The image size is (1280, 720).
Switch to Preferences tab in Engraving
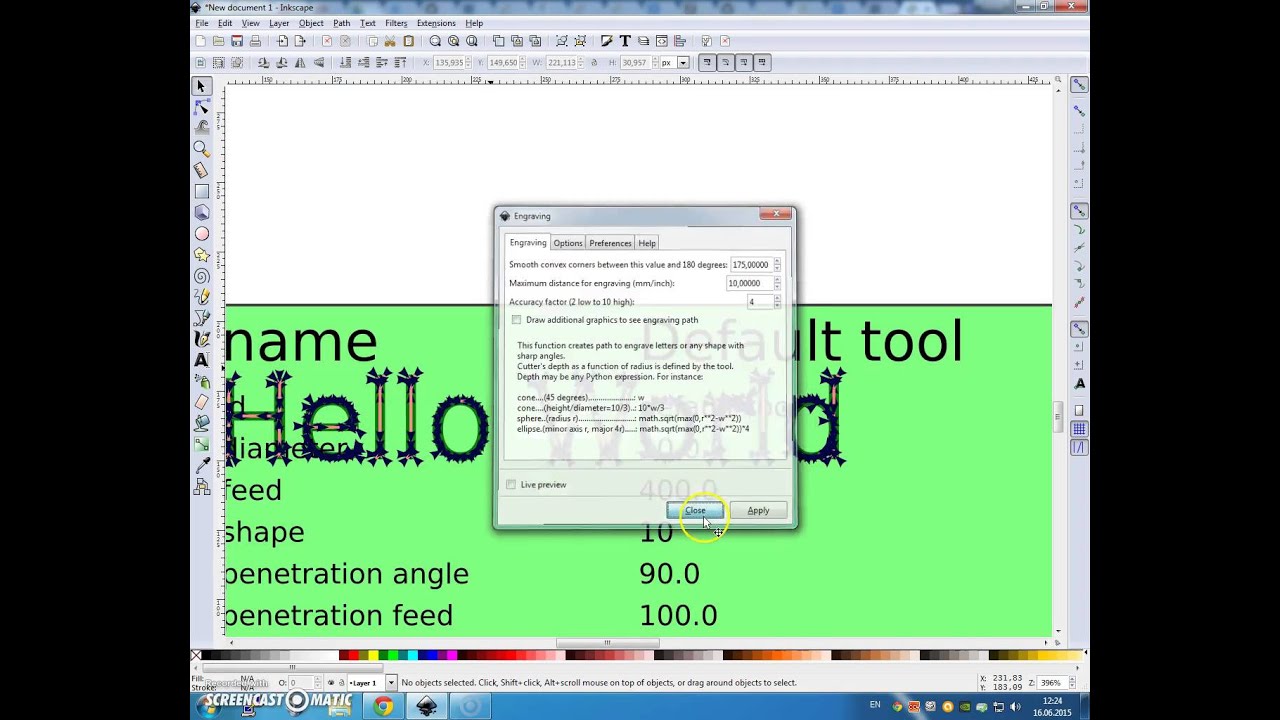tap(610, 243)
